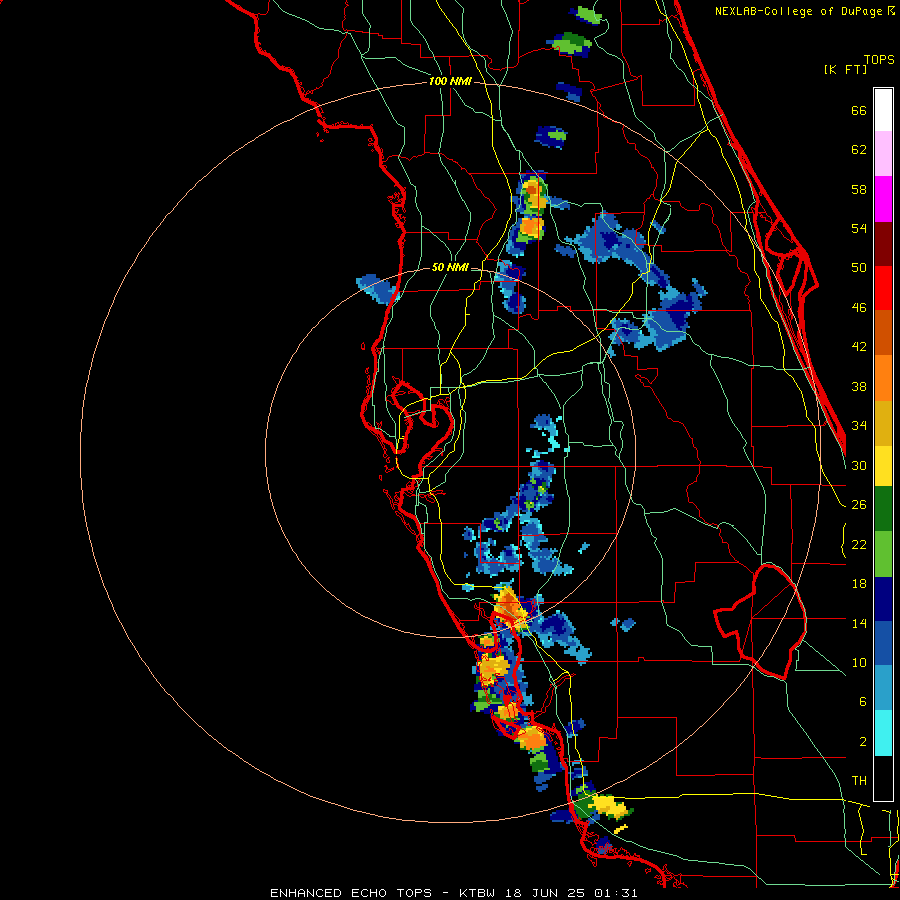Click the '100 NMI' range ring label
Viewport: 900px width, 900px height.
click(450, 82)
